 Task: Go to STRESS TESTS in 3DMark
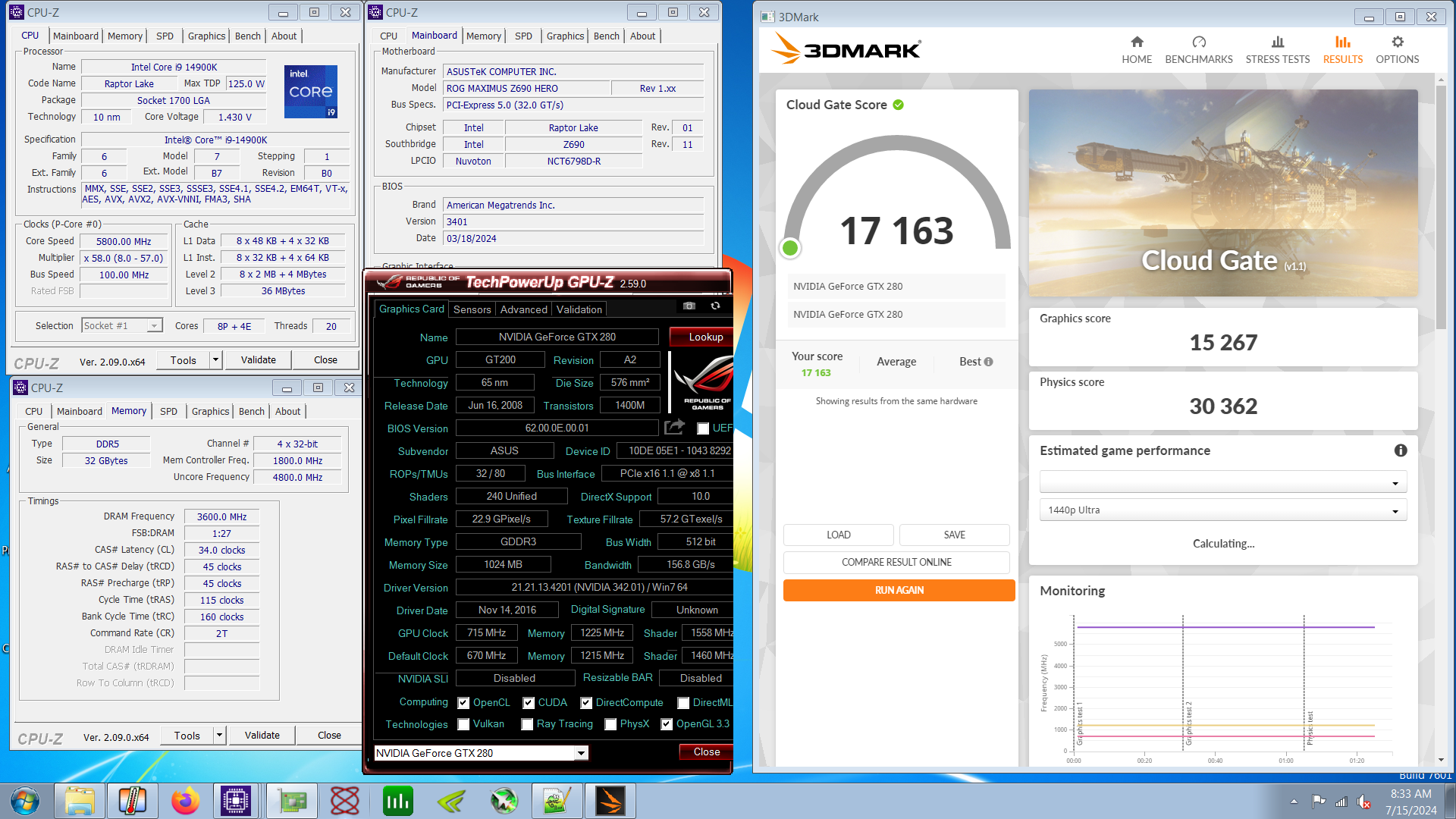(1277, 50)
